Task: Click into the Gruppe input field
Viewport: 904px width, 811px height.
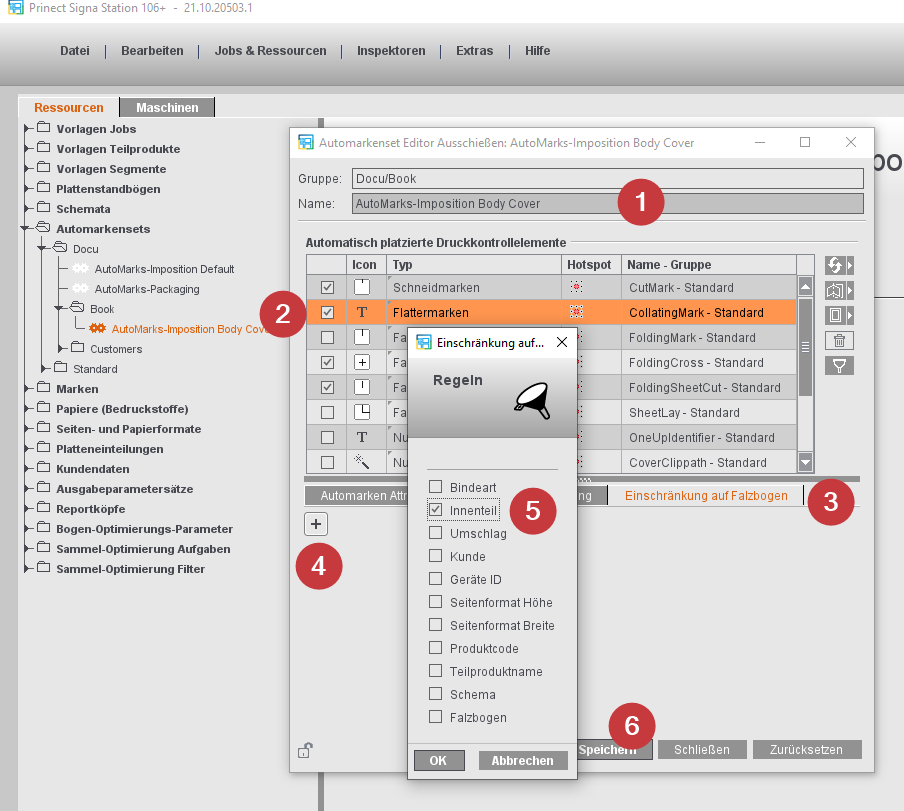Action: pos(608,179)
